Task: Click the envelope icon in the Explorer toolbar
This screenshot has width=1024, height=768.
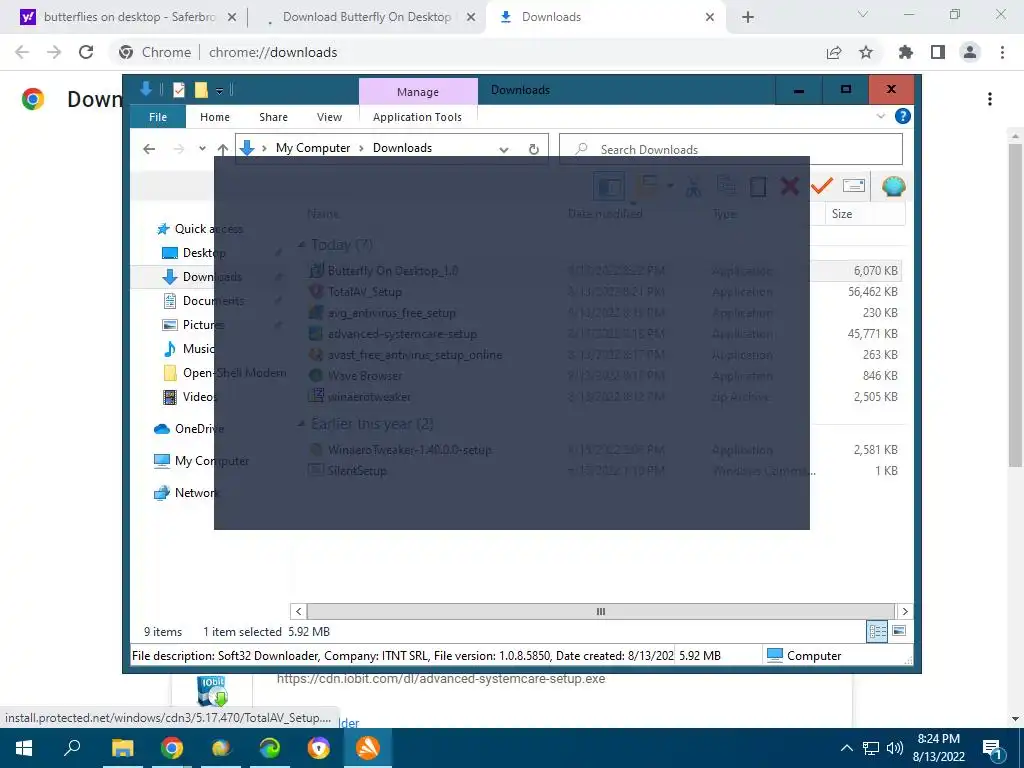Action: pos(854,186)
